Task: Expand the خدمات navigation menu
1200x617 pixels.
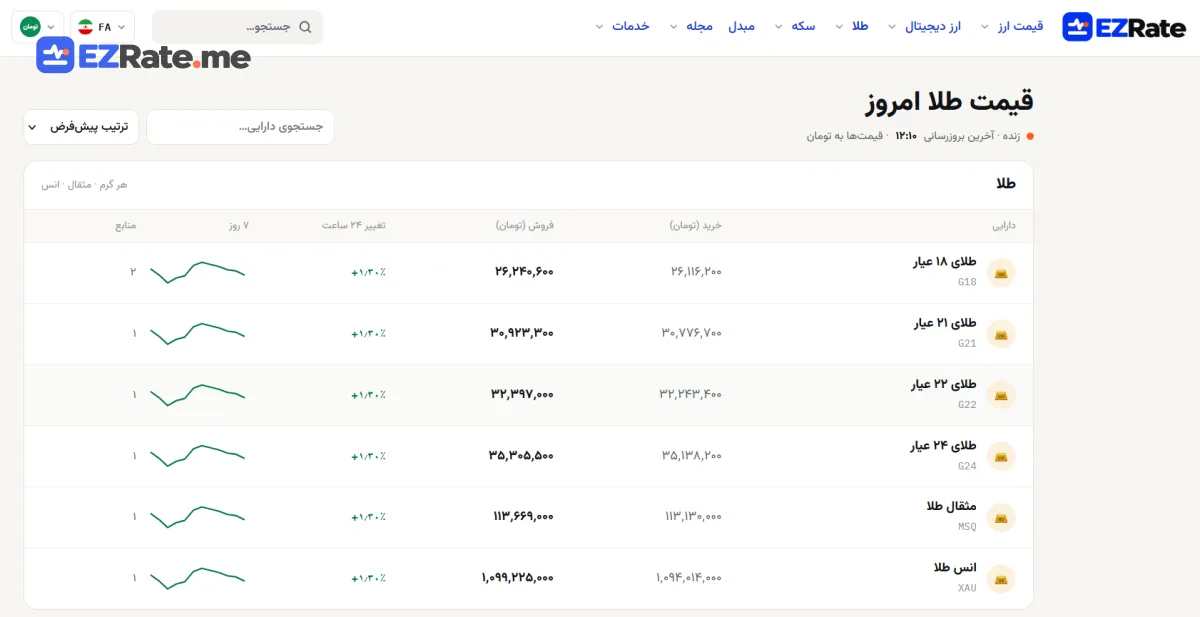Action: pyautogui.click(x=622, y=26)
